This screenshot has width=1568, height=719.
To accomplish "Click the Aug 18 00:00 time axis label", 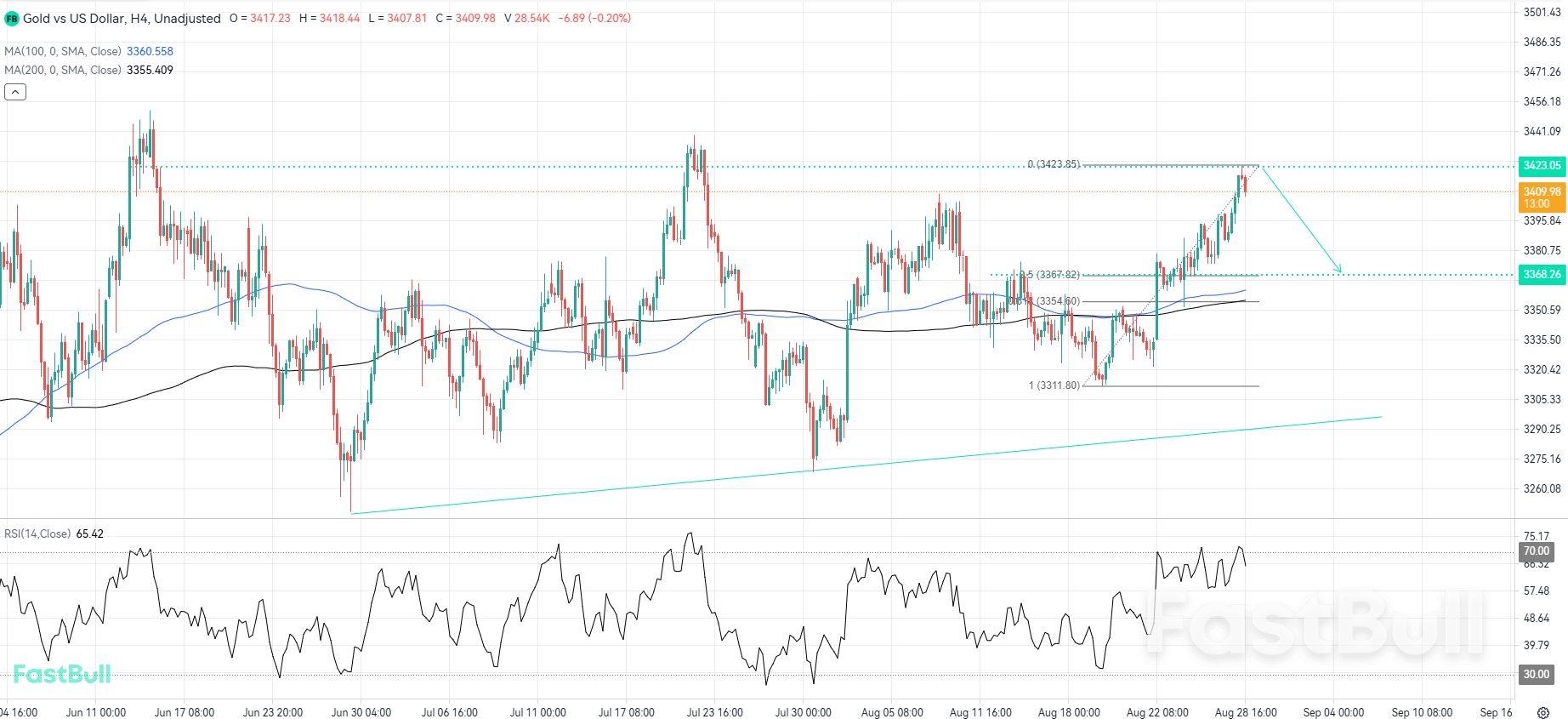I will point(1069,713).
